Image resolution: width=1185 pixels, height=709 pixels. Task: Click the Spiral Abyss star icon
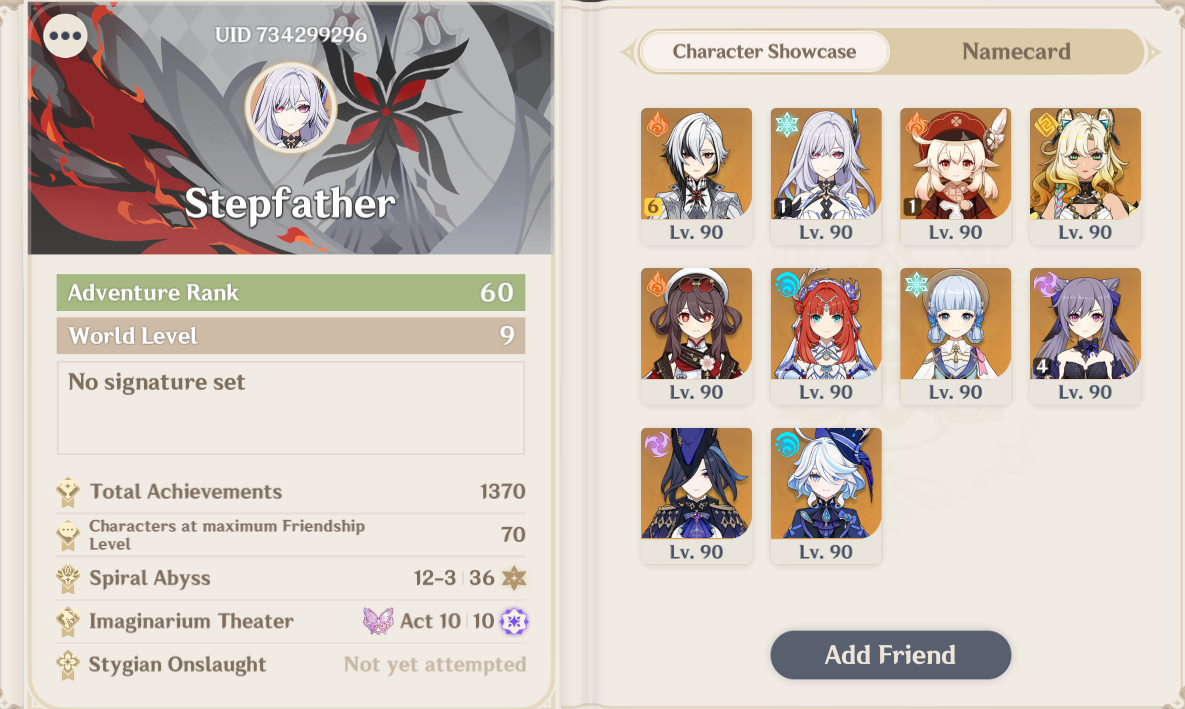514,578
